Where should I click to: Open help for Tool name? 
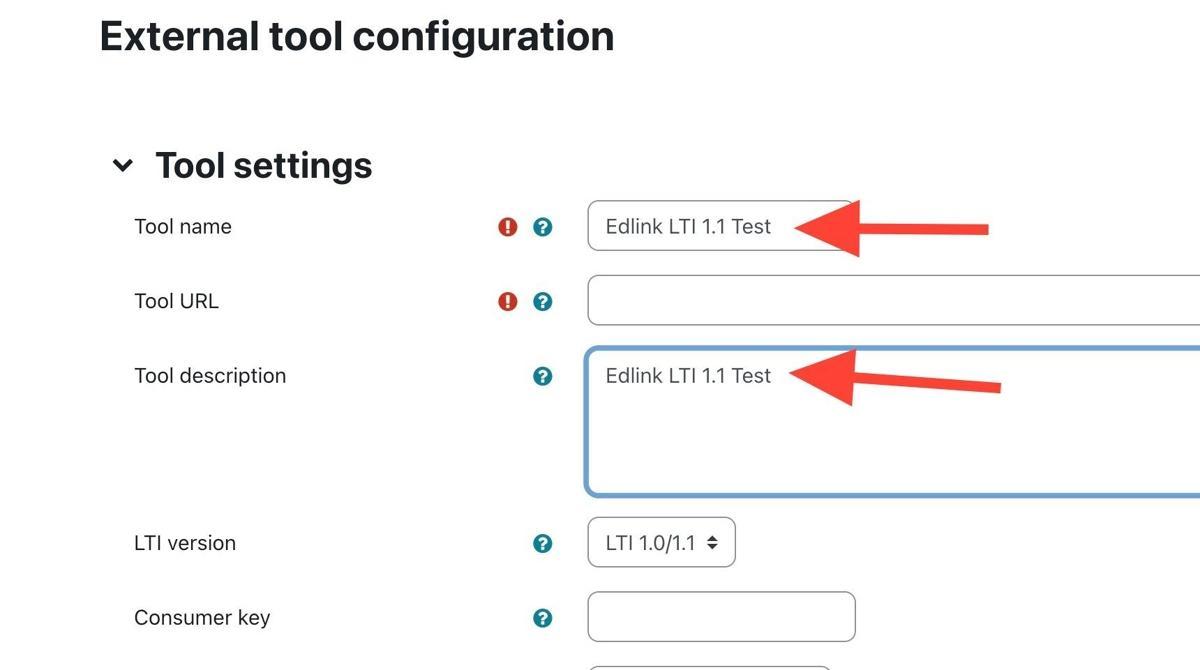click(541, 226)
